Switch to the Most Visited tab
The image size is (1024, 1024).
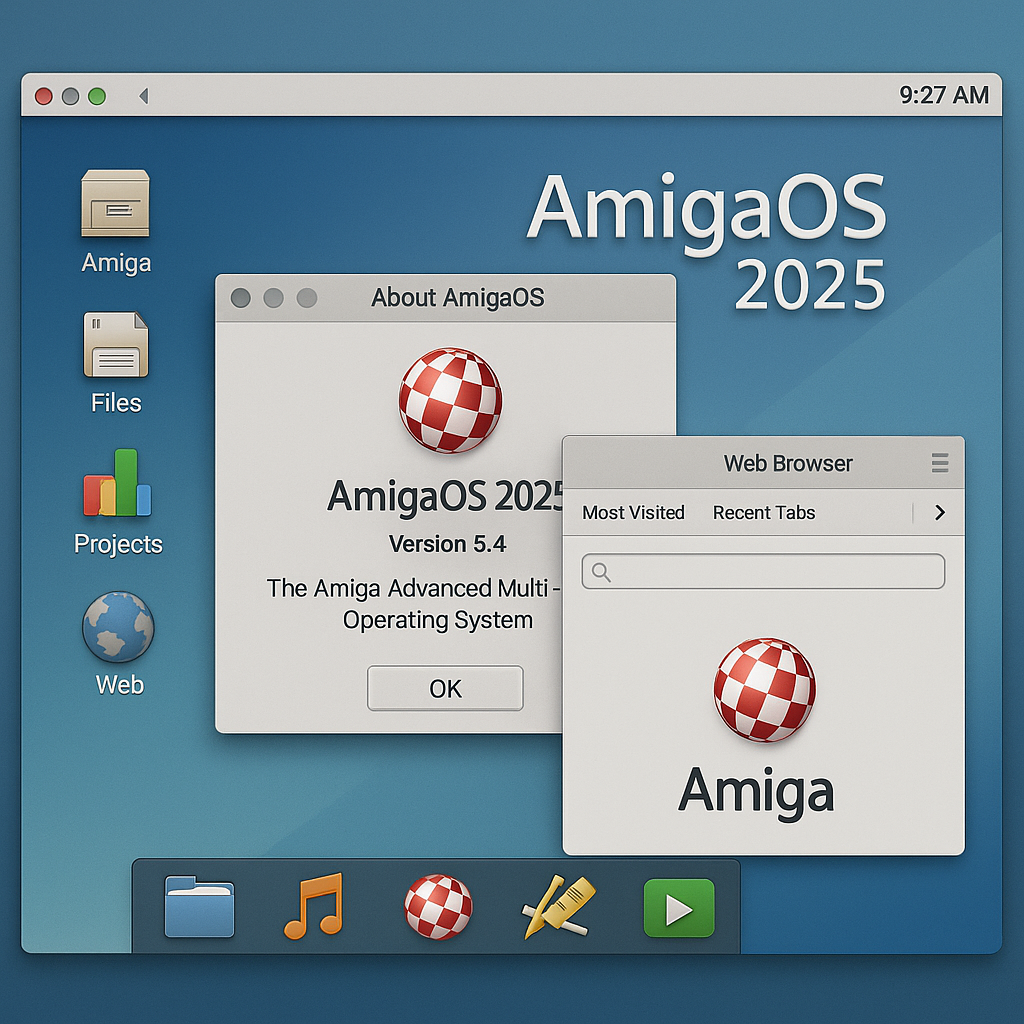click(x=633, y=513)
